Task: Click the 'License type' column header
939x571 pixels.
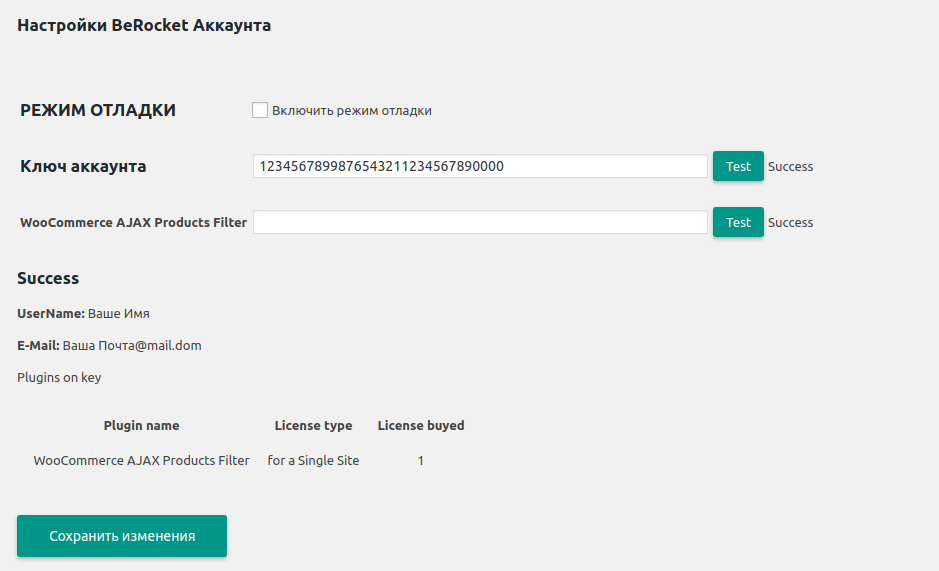Action: pyautogui.click(x=313, y=426)
